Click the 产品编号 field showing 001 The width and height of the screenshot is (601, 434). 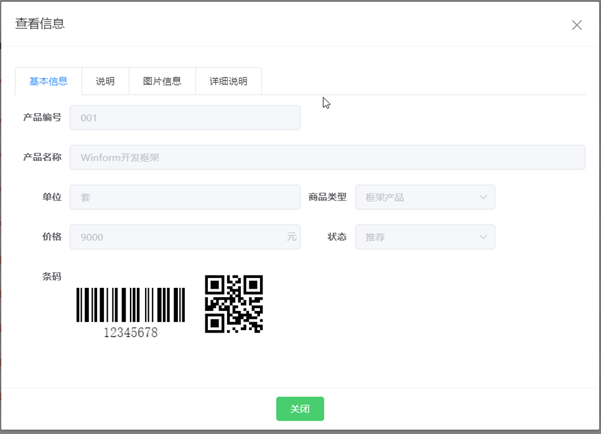pyautogui.click(x=185, y=118)
